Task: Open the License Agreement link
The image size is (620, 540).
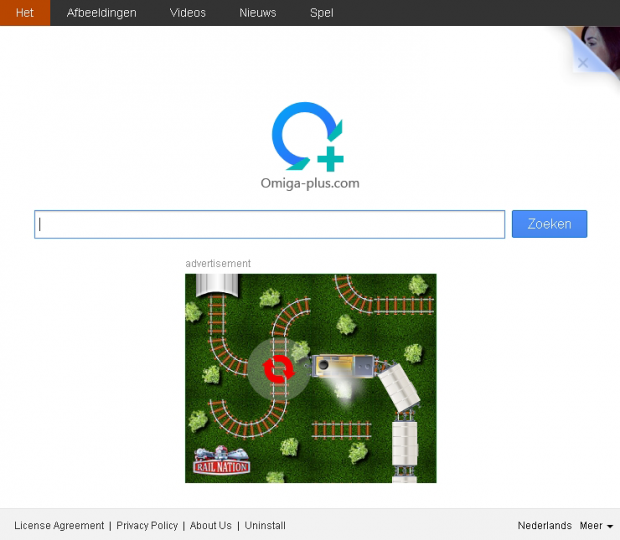Action: [x=59, y=525]
